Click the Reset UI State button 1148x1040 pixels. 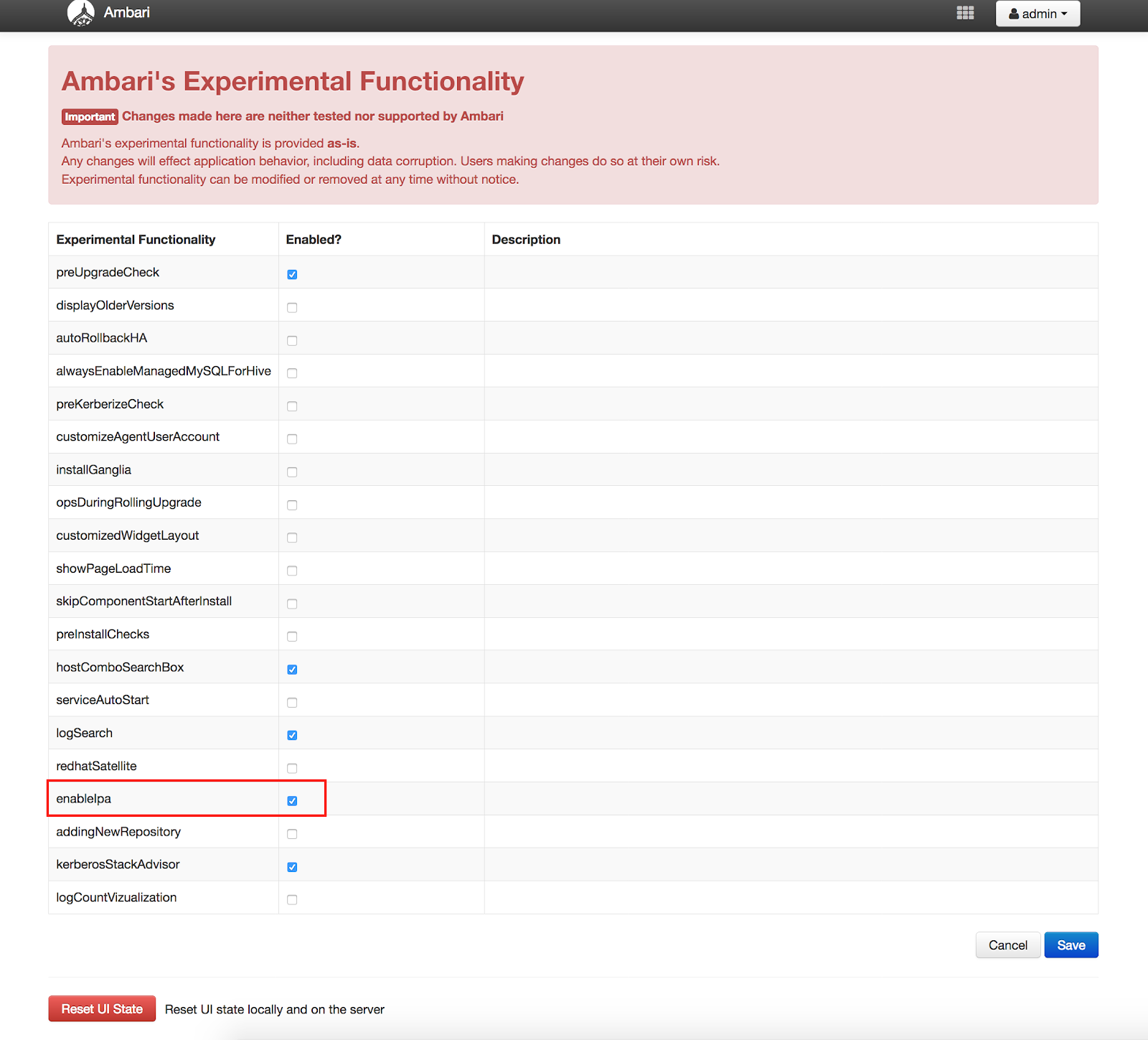[102, 1009]
